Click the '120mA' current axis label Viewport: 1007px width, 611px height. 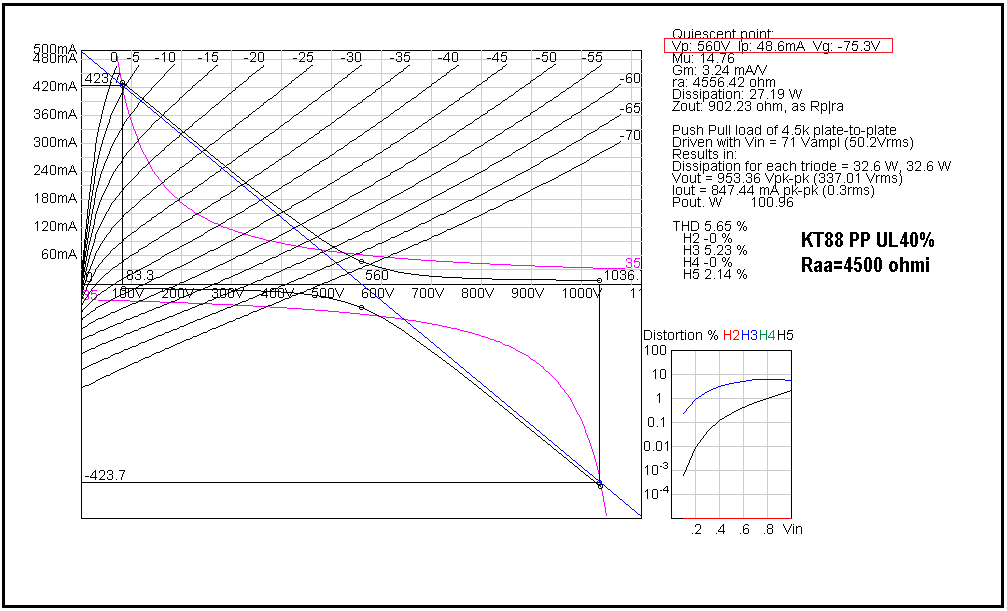tap(56, 227)
